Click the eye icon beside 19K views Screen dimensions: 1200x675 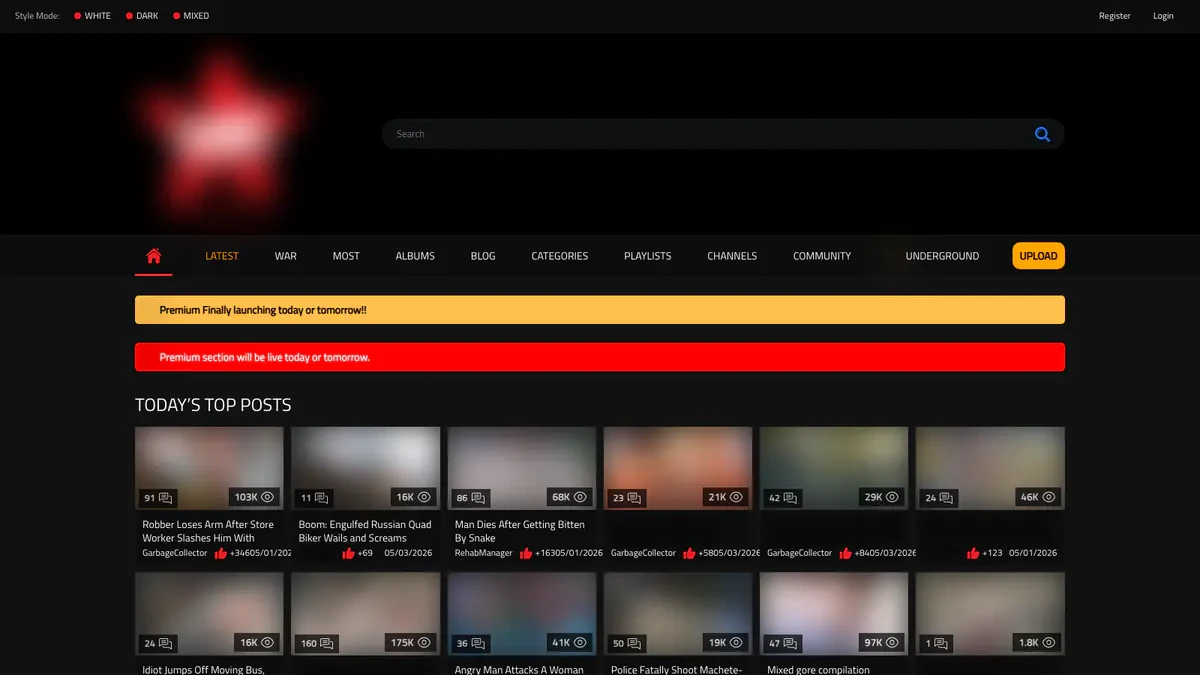tap(736, 643)
